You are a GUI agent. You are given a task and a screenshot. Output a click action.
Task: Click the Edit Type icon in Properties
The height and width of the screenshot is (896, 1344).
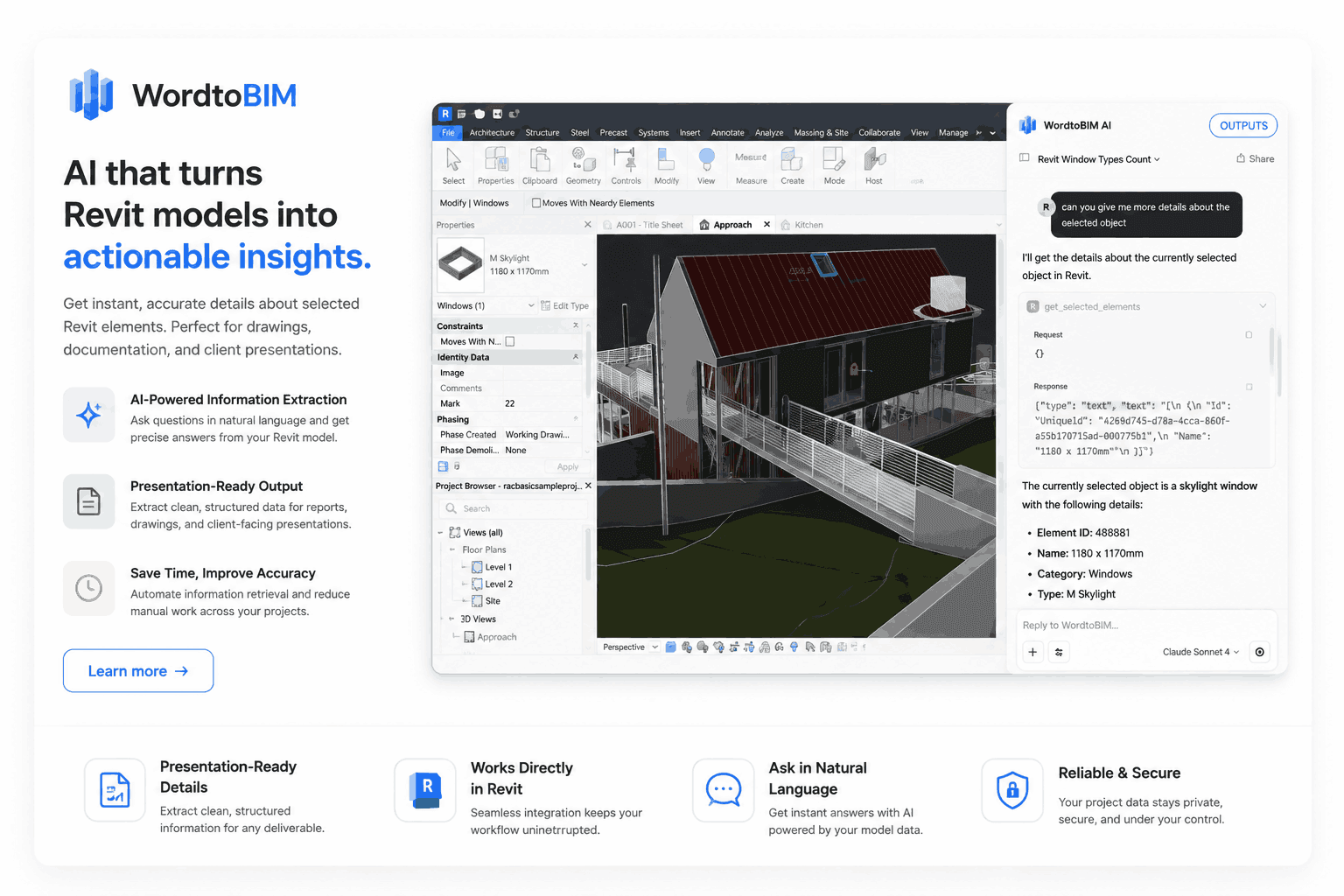click(545, 305)
